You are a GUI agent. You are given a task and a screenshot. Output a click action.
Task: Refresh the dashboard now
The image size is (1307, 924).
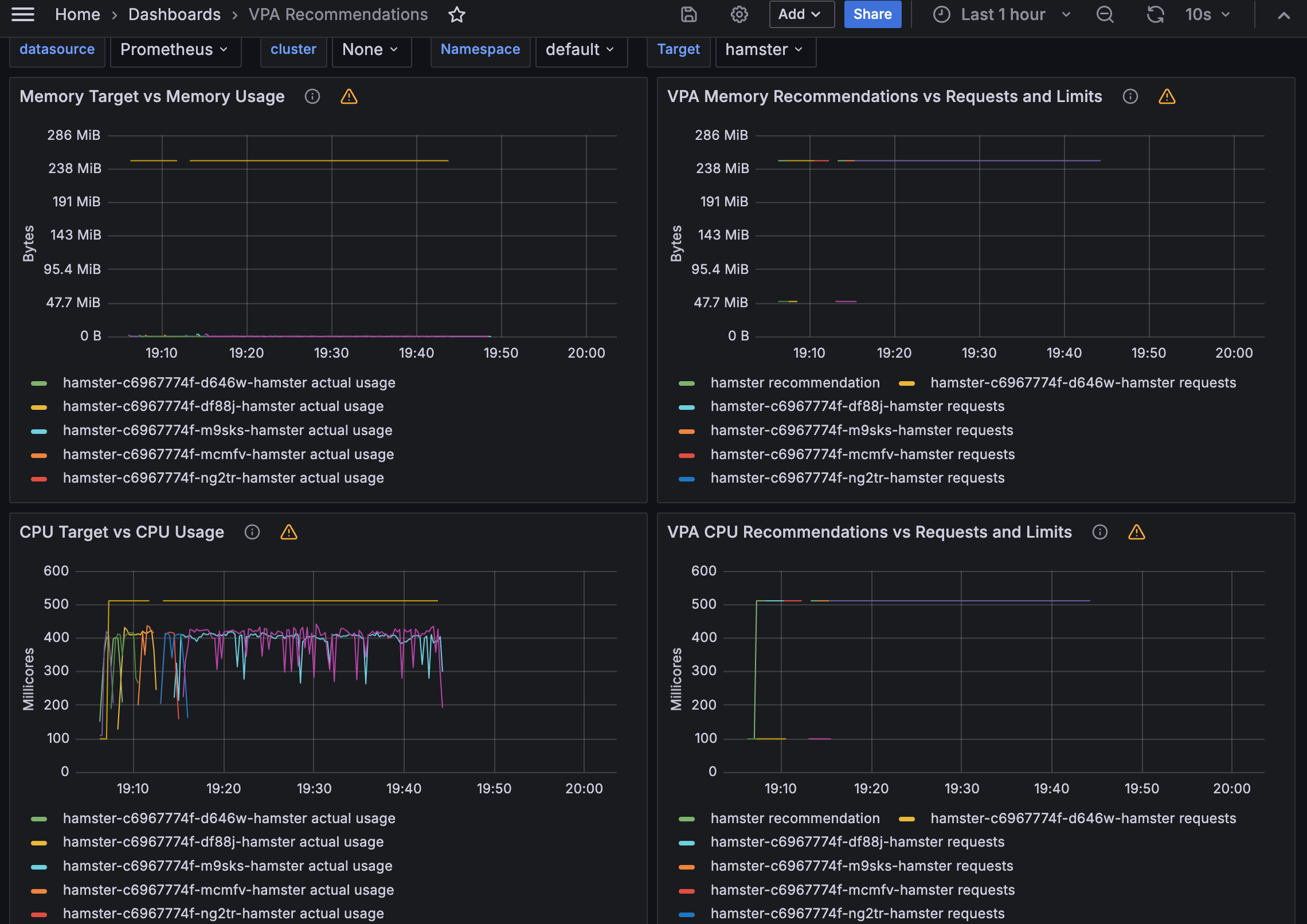click(1155, 14)
